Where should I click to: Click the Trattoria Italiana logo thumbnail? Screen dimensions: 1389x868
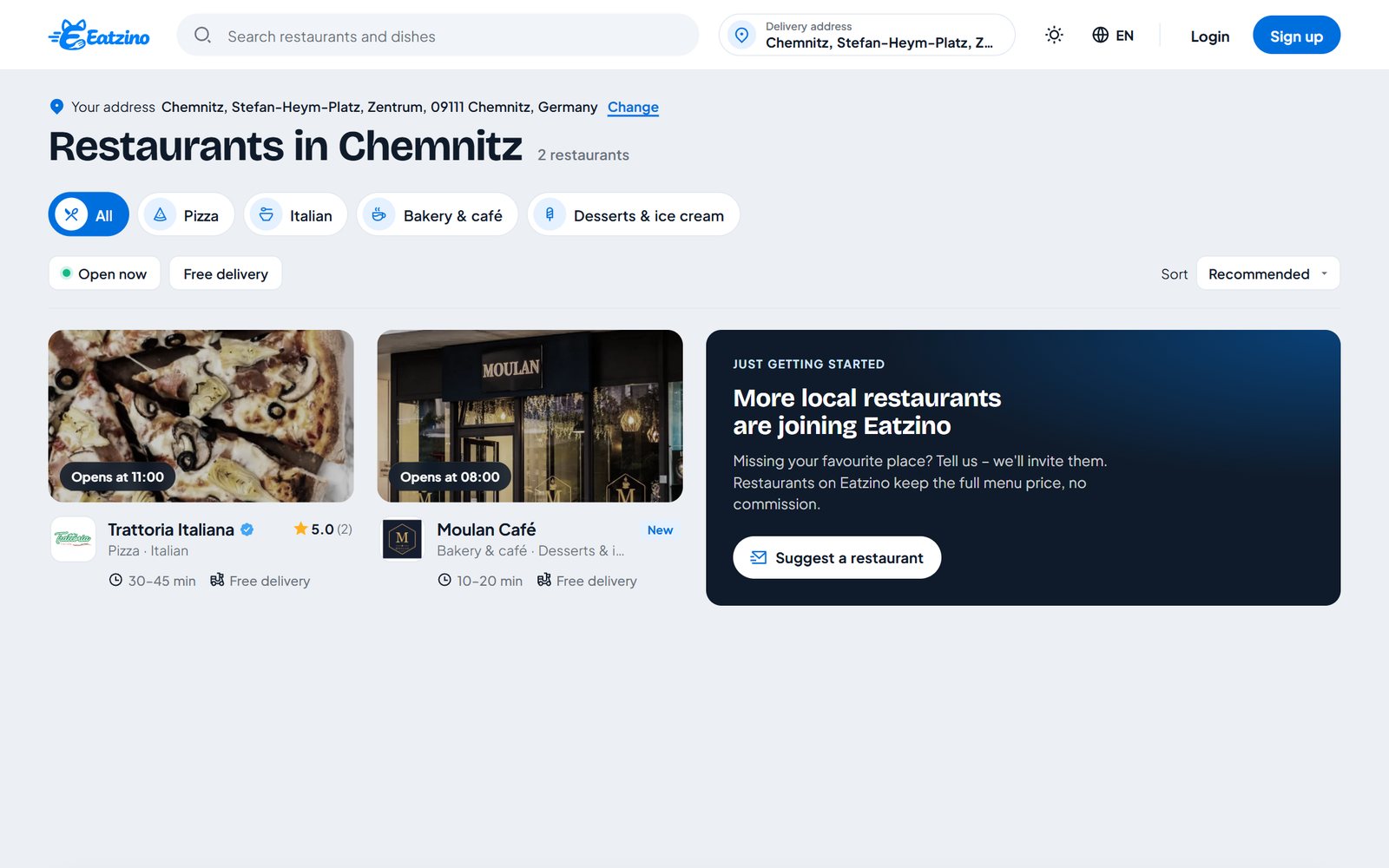coord(73,539)
